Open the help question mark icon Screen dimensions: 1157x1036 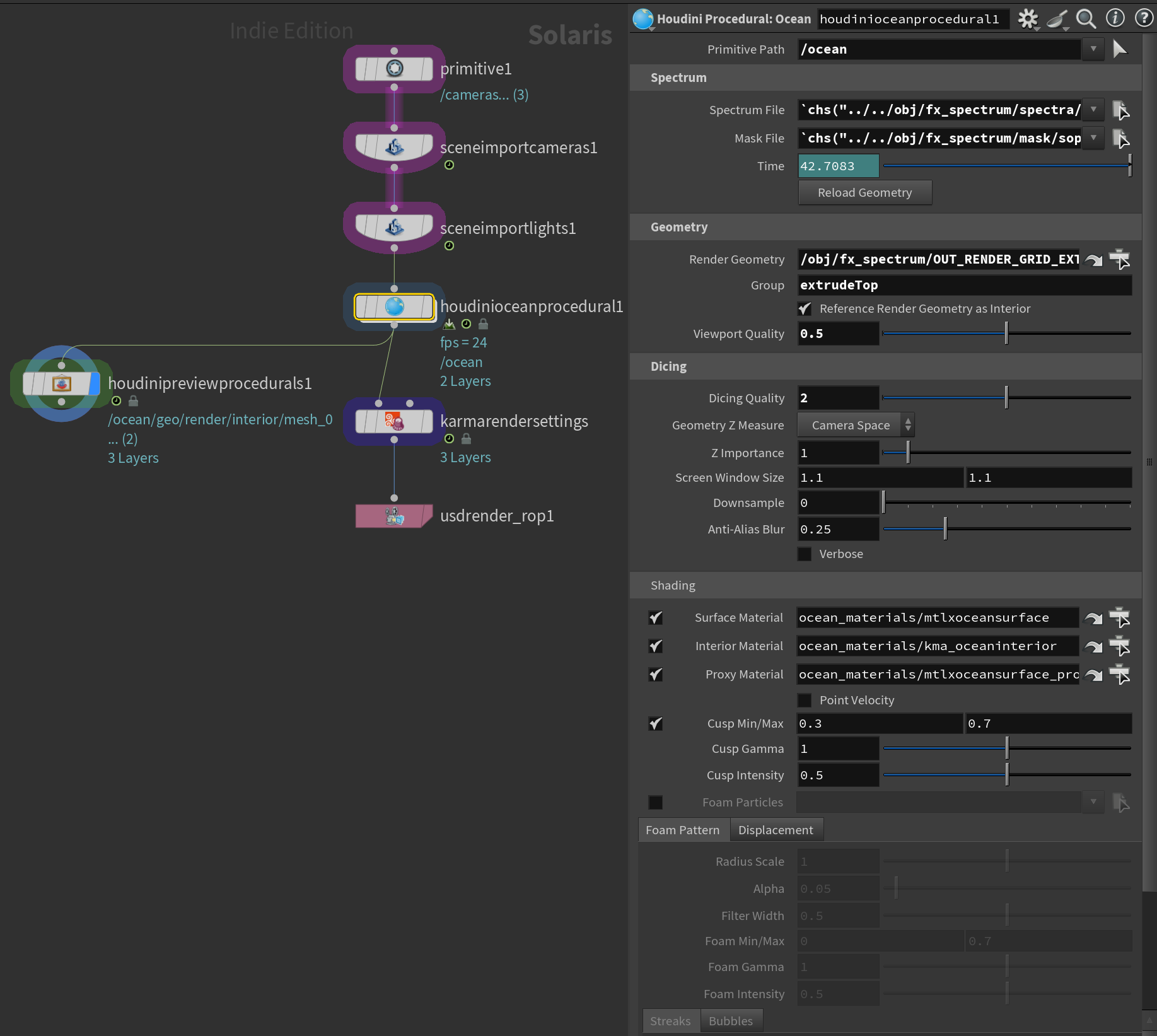point(1143,18)
